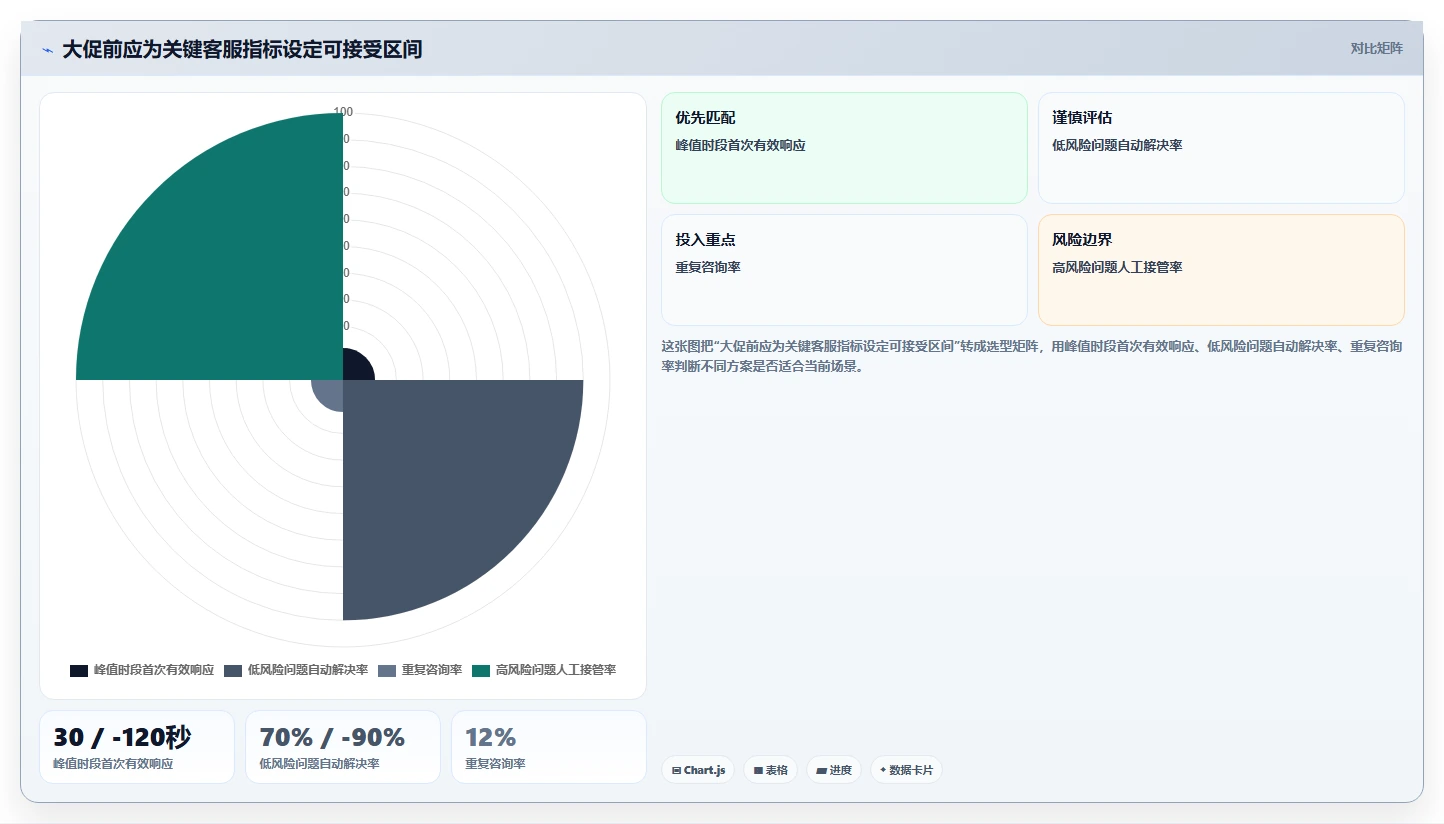Open the 风险边界 card
1444x824 pixels.
pos(1221,270)
